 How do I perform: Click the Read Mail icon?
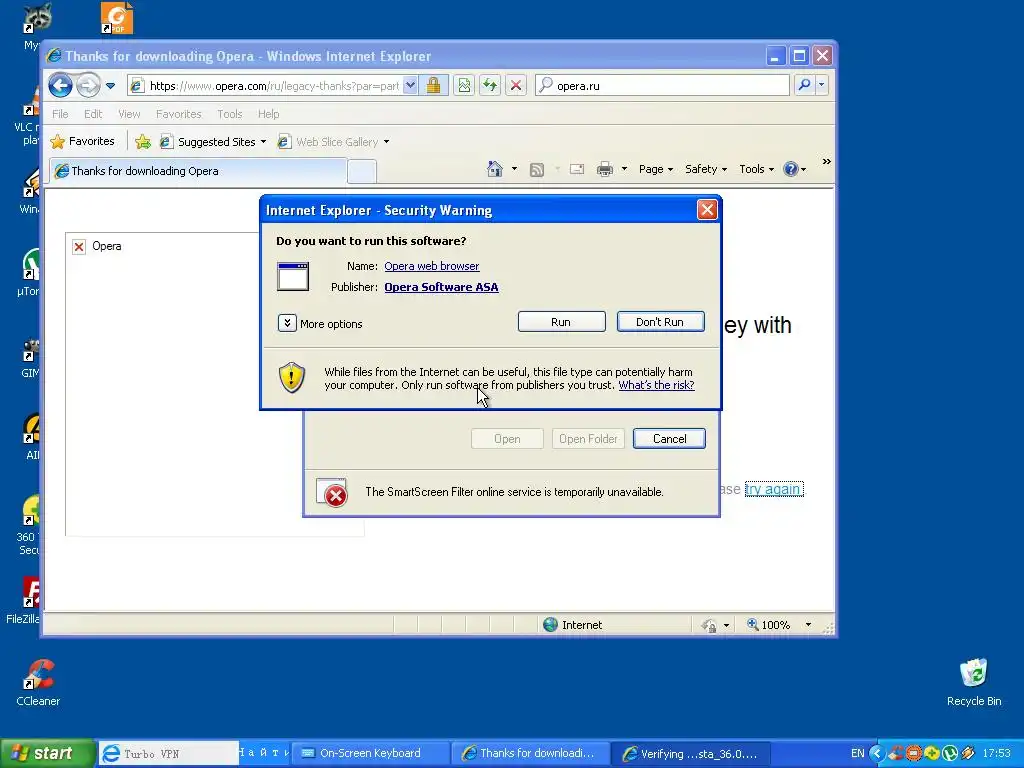pos(577,169)
